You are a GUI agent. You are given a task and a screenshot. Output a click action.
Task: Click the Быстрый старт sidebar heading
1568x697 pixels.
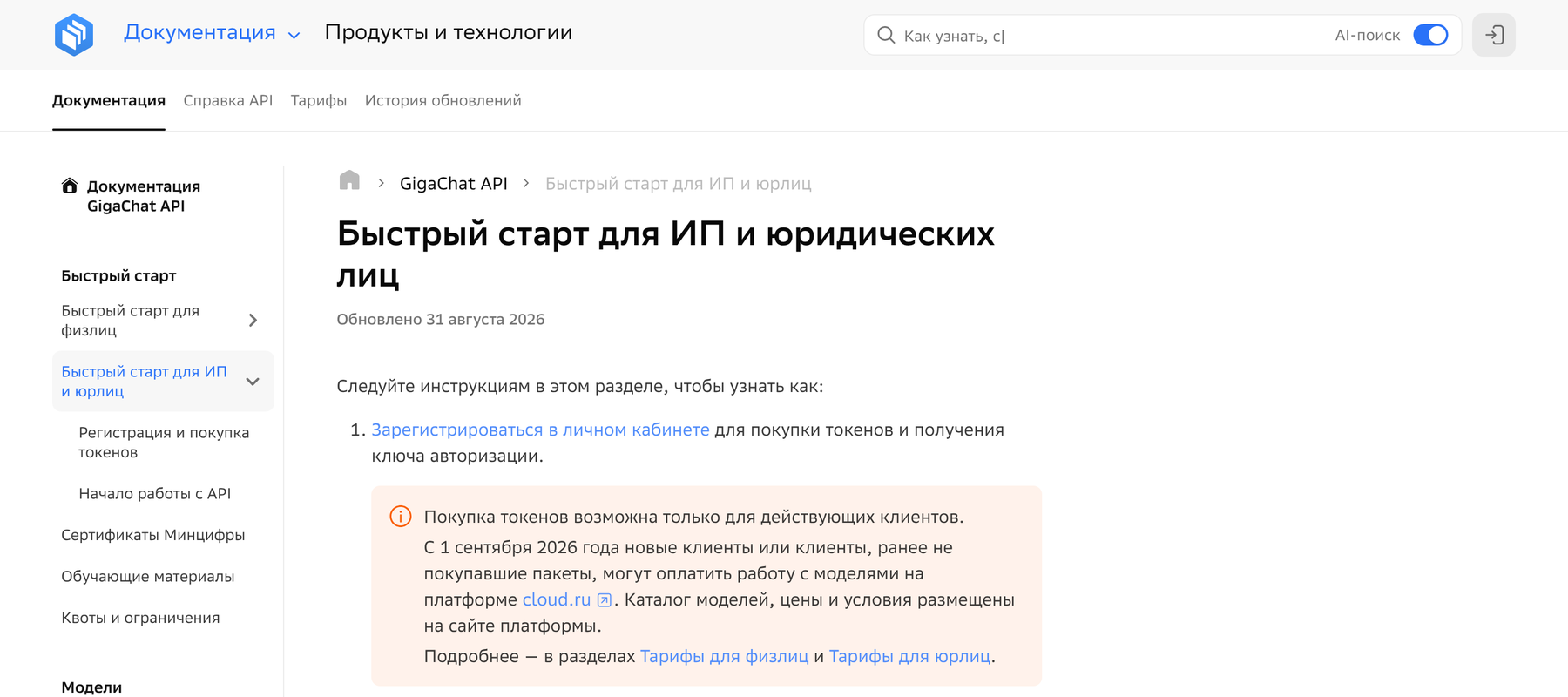coord(118,275)
